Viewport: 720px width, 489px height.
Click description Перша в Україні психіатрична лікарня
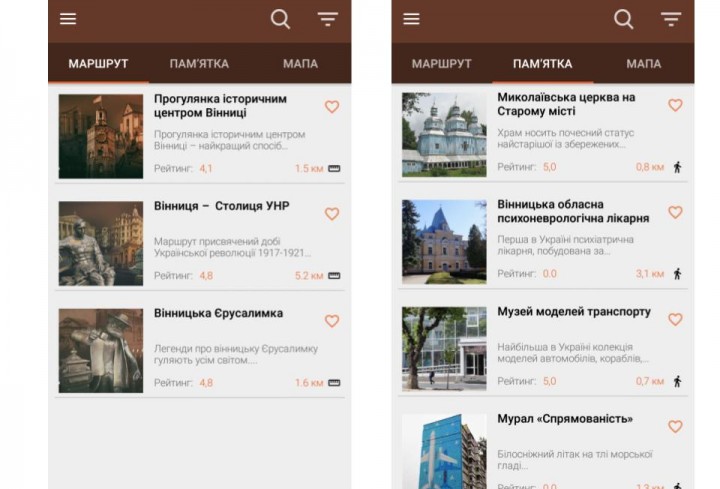click(x=566, y=245)
